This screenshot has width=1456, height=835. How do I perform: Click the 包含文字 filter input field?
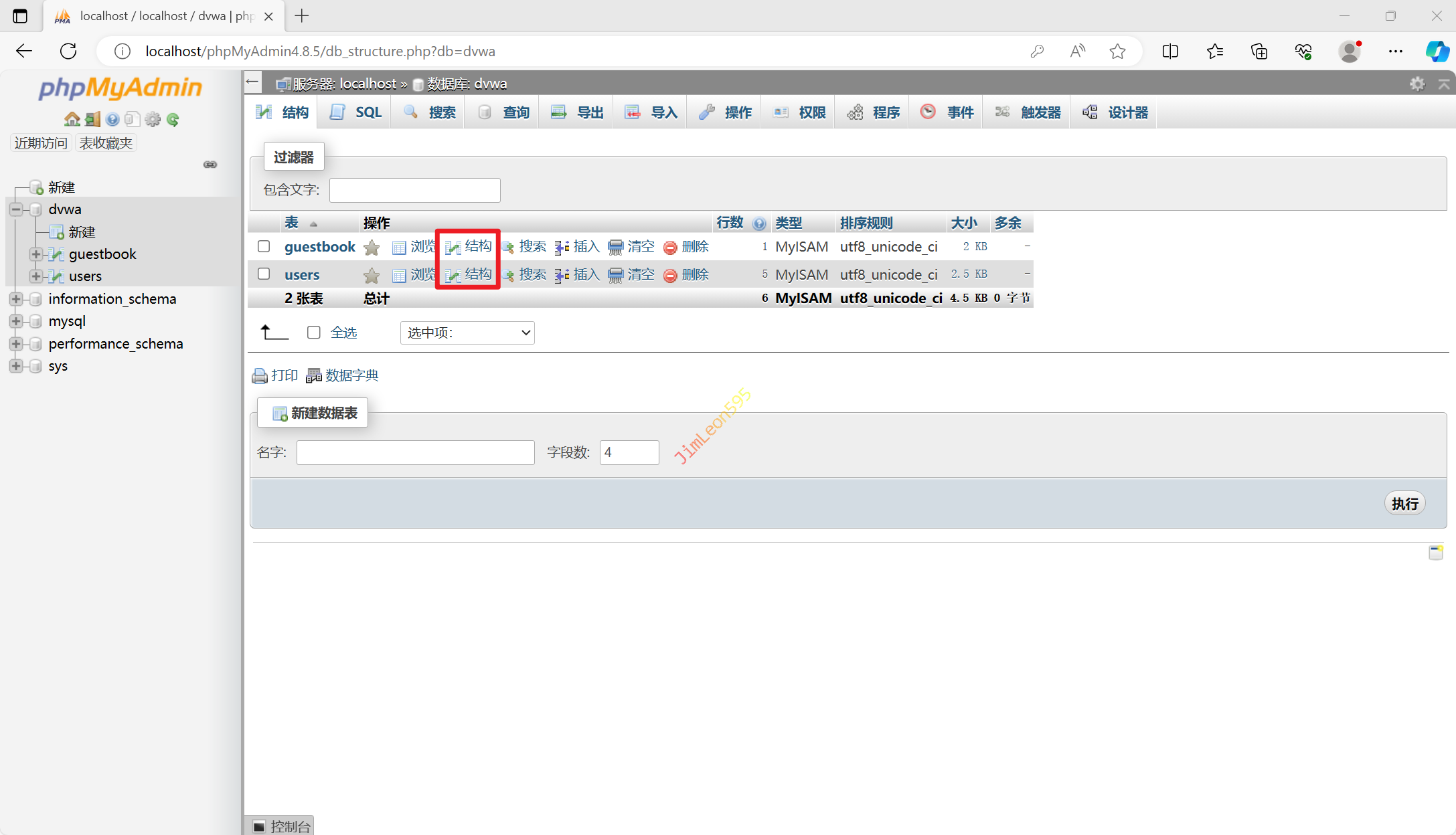[414, 190]
